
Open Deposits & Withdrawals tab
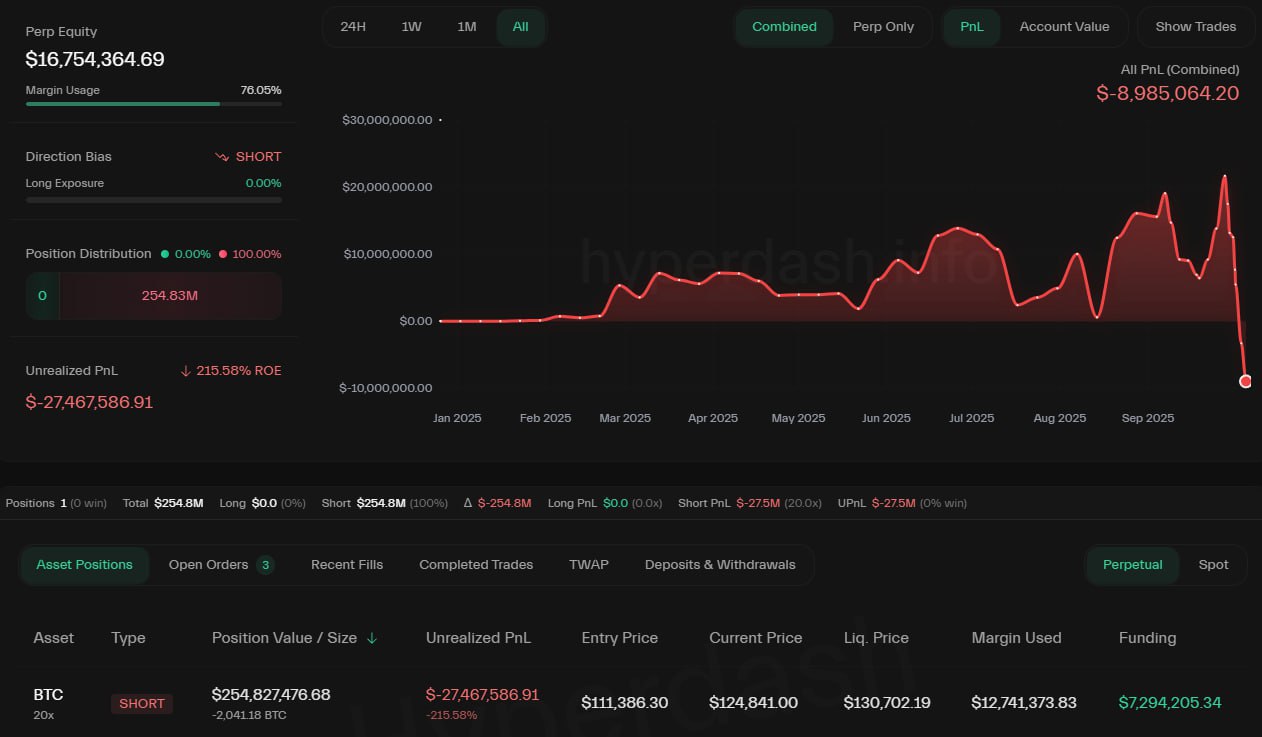(x=720, y=565)
